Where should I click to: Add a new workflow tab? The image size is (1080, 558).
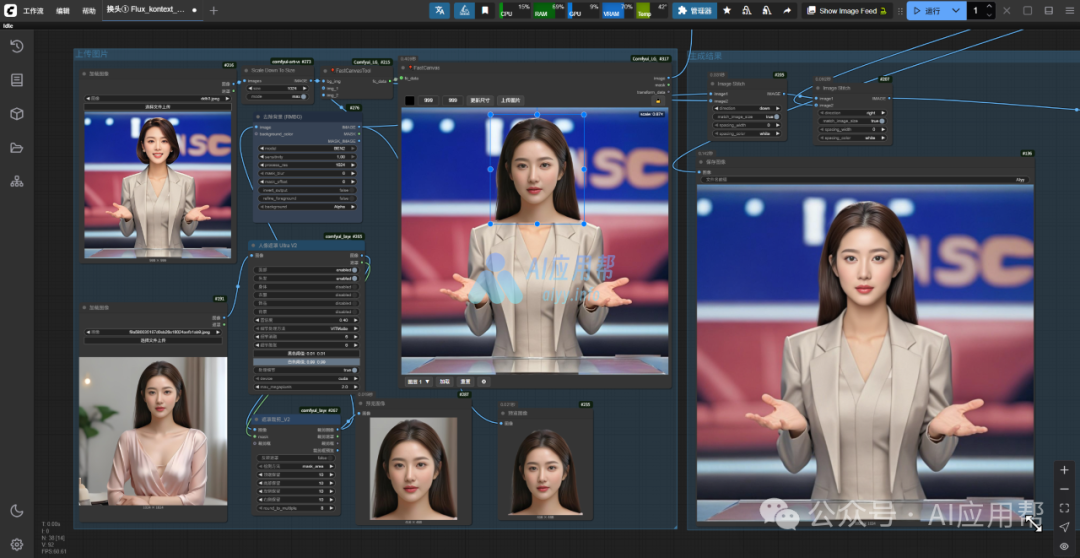[214, 10]
